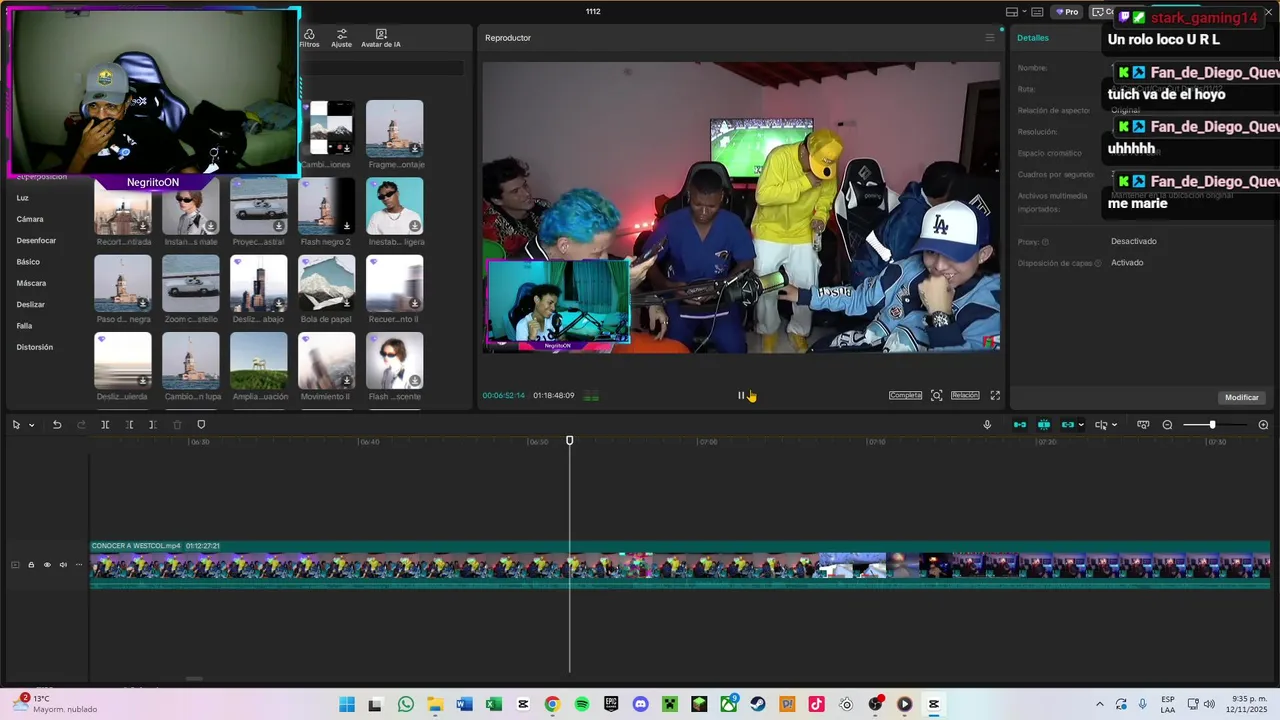Open the Completa quality dropdown

coord(905,396)
